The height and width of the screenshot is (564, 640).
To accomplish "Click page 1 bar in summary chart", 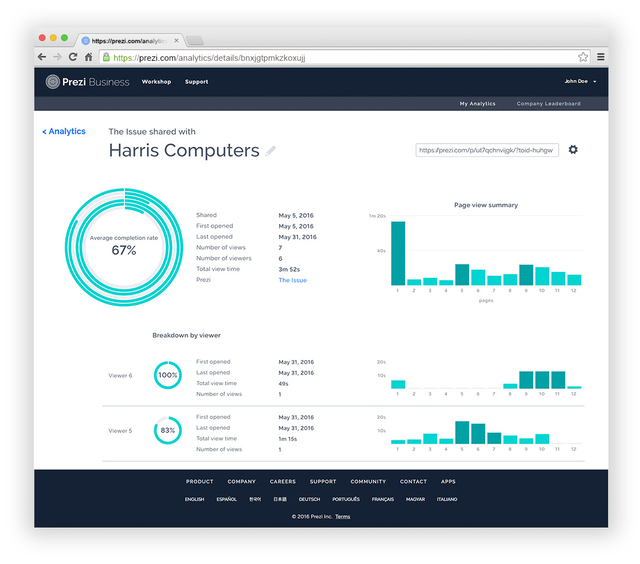I will (x=398, y=253).
